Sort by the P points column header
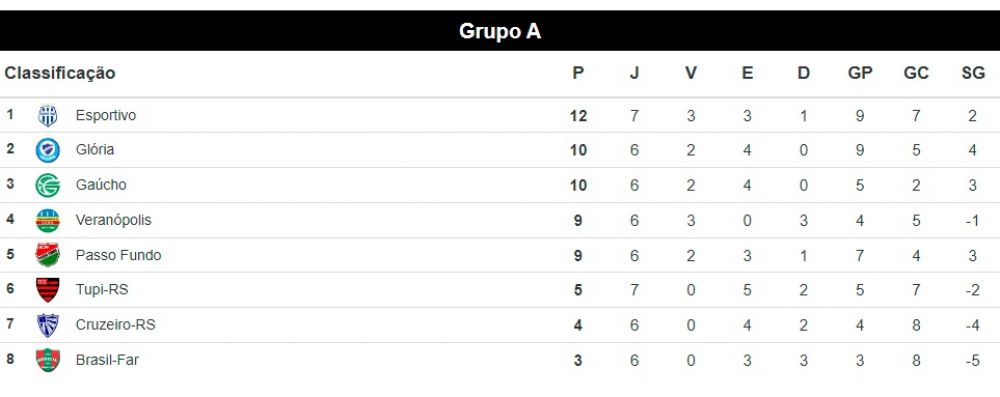Image resolution: width=1000 pixels, height=397 pixels. tap(578, 73)
